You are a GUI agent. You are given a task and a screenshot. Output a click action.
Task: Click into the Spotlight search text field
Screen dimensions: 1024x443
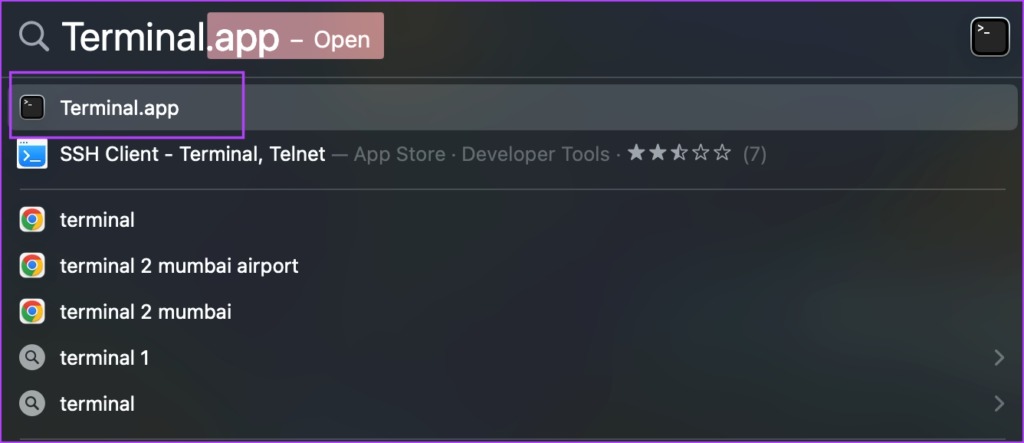point(509,37)
